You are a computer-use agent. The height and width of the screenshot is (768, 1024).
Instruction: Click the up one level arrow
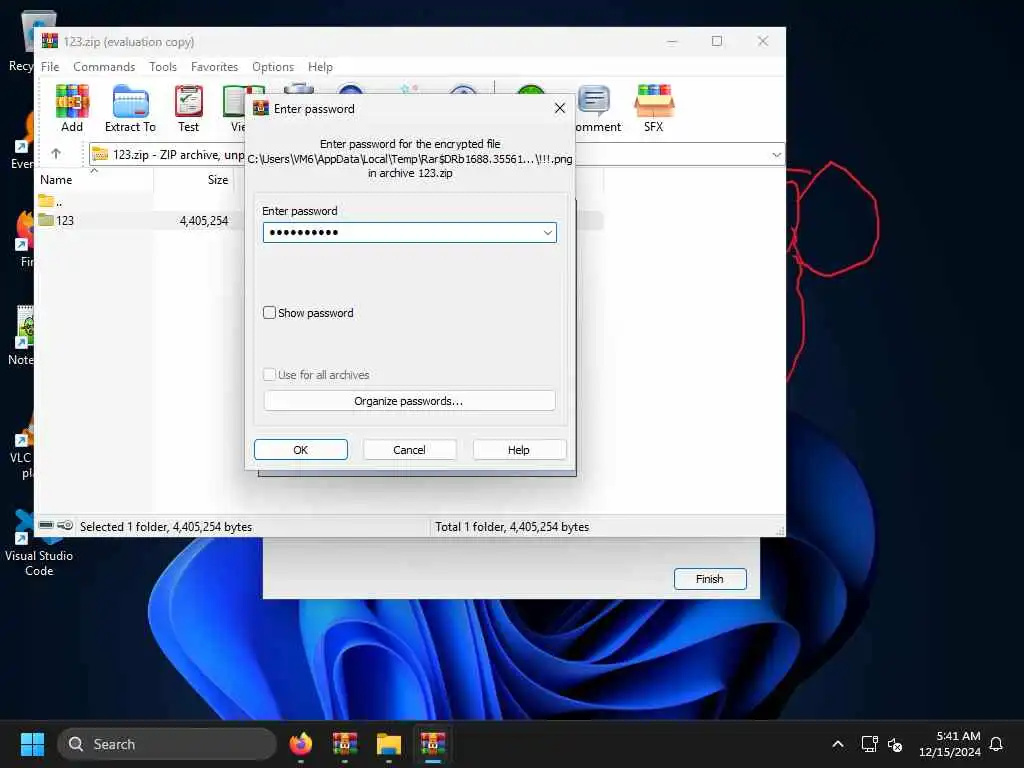pos(56,154)
